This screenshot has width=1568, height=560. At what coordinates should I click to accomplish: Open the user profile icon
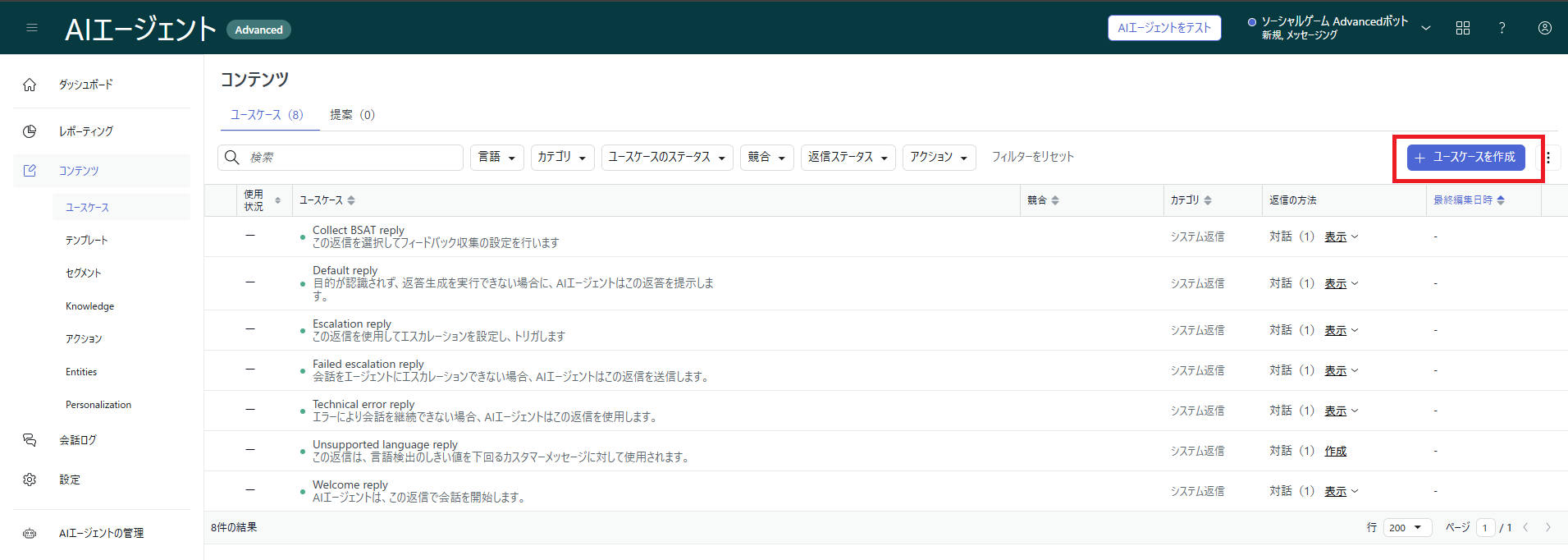click(1544, 28)
